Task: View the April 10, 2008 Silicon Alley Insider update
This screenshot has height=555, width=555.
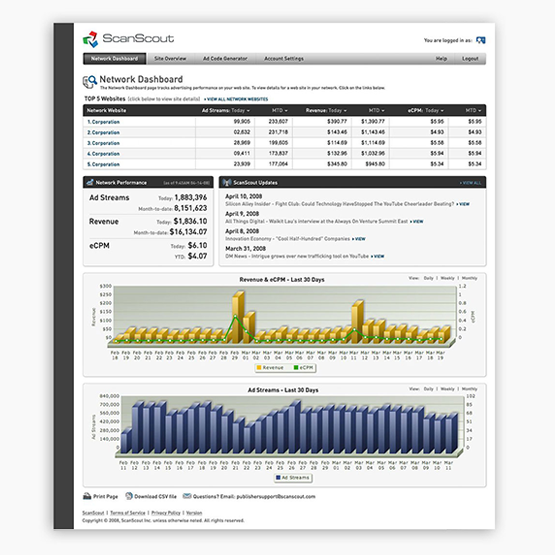Action: click(x=463, y=204)
